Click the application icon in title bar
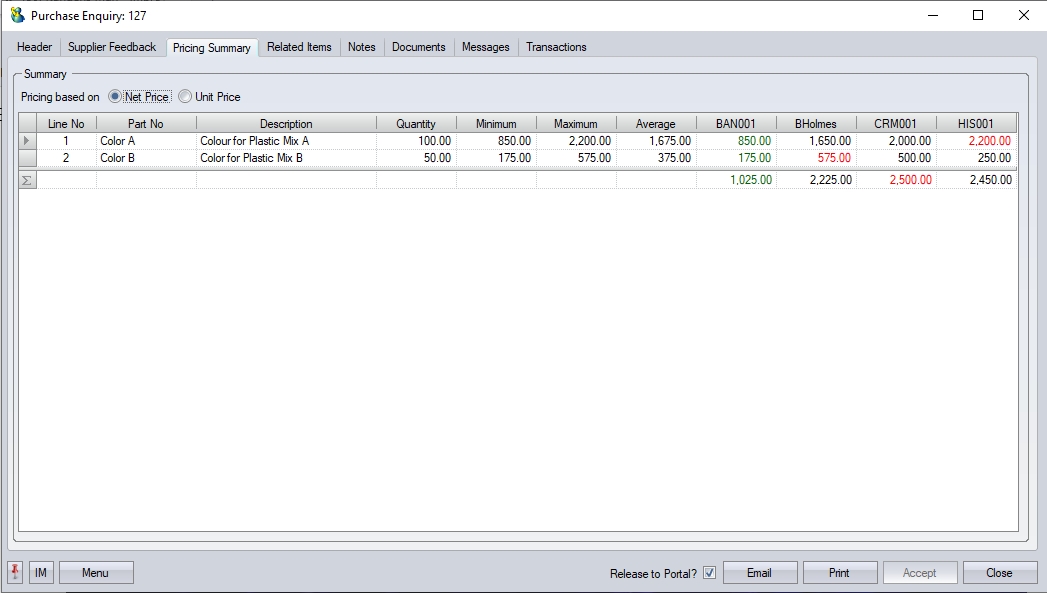Viewport: 1047px width, 593px height. pos(17,15)
